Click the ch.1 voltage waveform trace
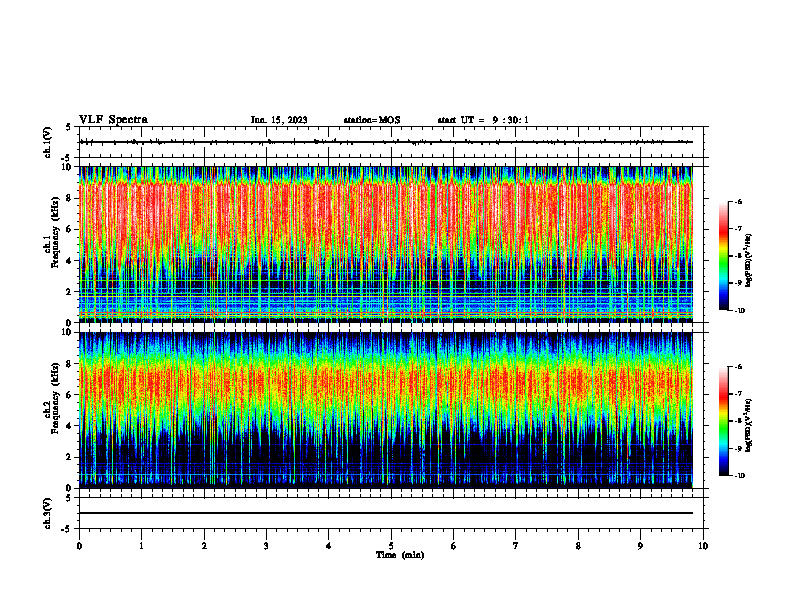This screenshot has width=792, height=612. tap(386, 142)
